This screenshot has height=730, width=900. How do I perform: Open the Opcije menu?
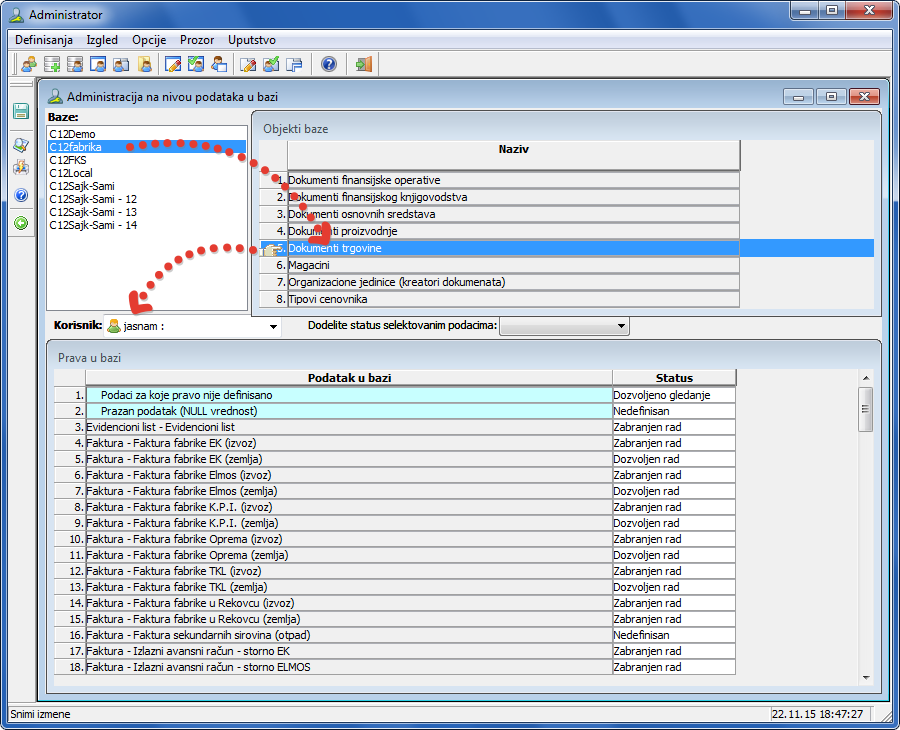pos(149,40)
